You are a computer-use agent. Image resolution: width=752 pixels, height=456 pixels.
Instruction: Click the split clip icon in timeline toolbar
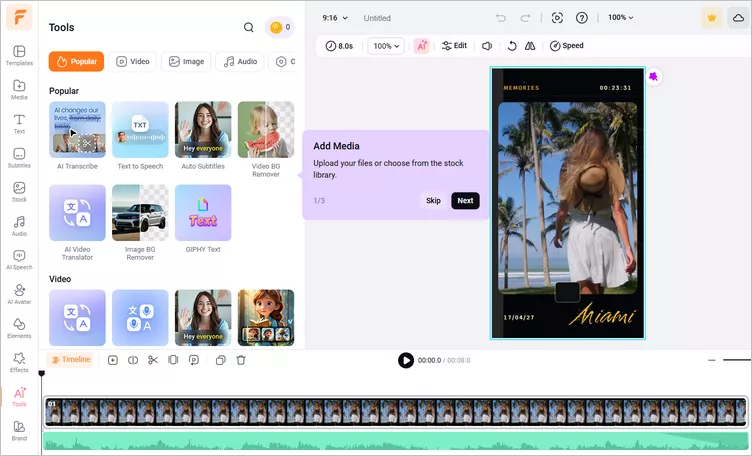click(133, 360)
